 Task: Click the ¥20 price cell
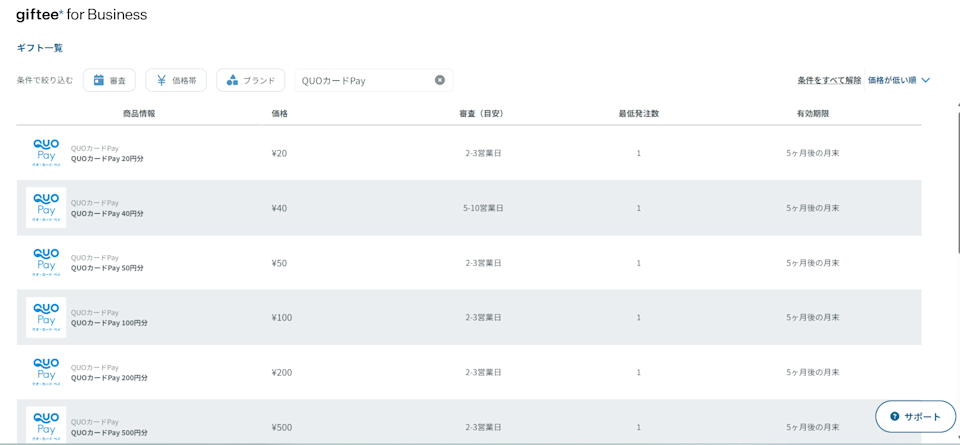[x=279, y=154]
